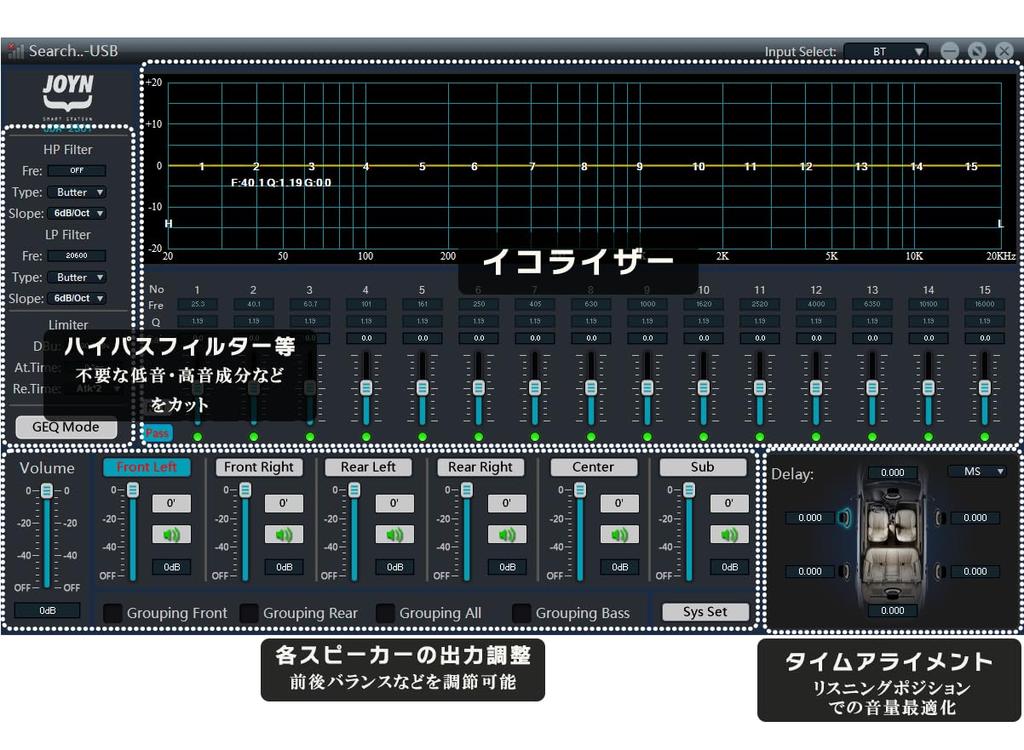This screenshot has width=1024, height=750.
Task: Click the signal strength icon in title bar
Action: coord(16,51)
